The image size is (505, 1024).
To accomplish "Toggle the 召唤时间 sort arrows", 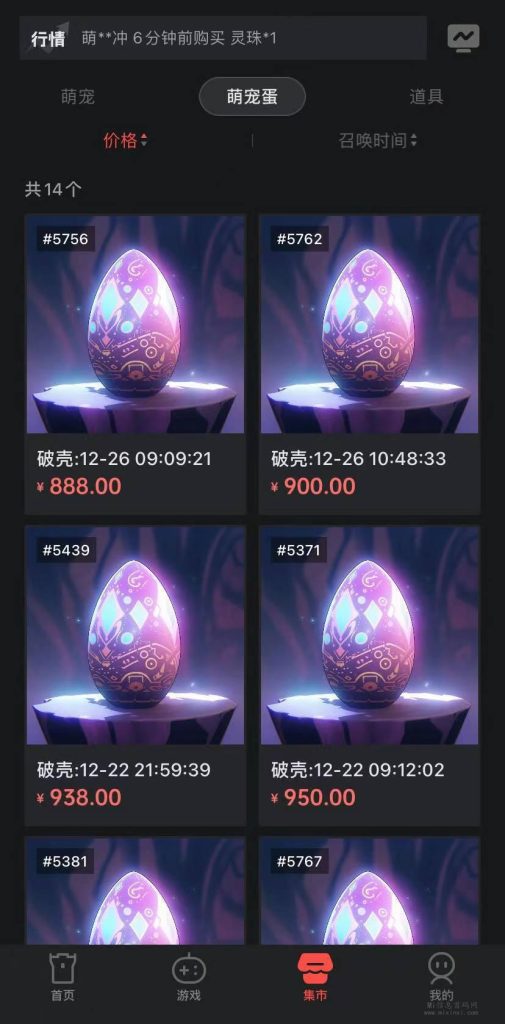I will 414,140.
